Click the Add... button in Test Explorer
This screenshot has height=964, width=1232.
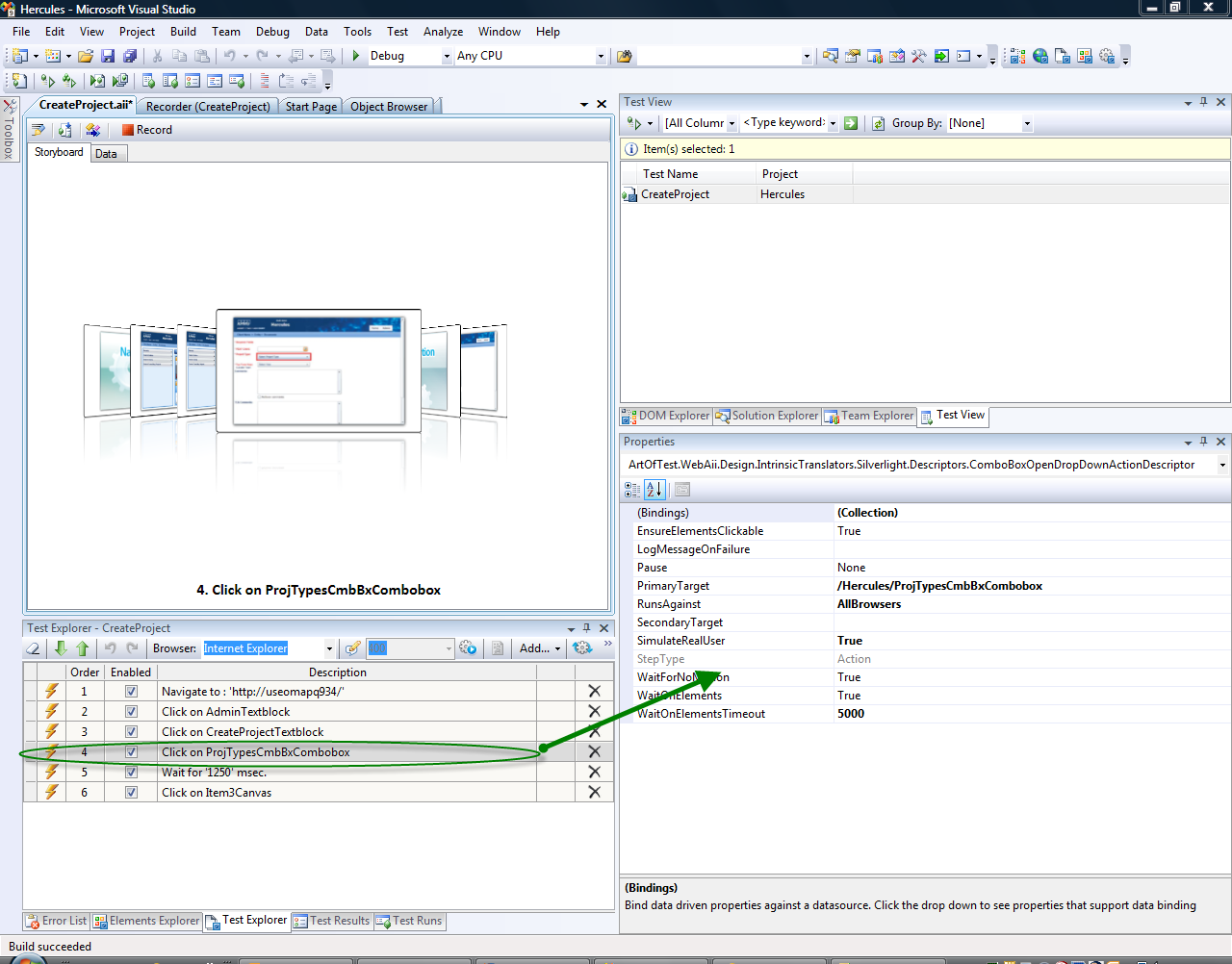point(539,648)
